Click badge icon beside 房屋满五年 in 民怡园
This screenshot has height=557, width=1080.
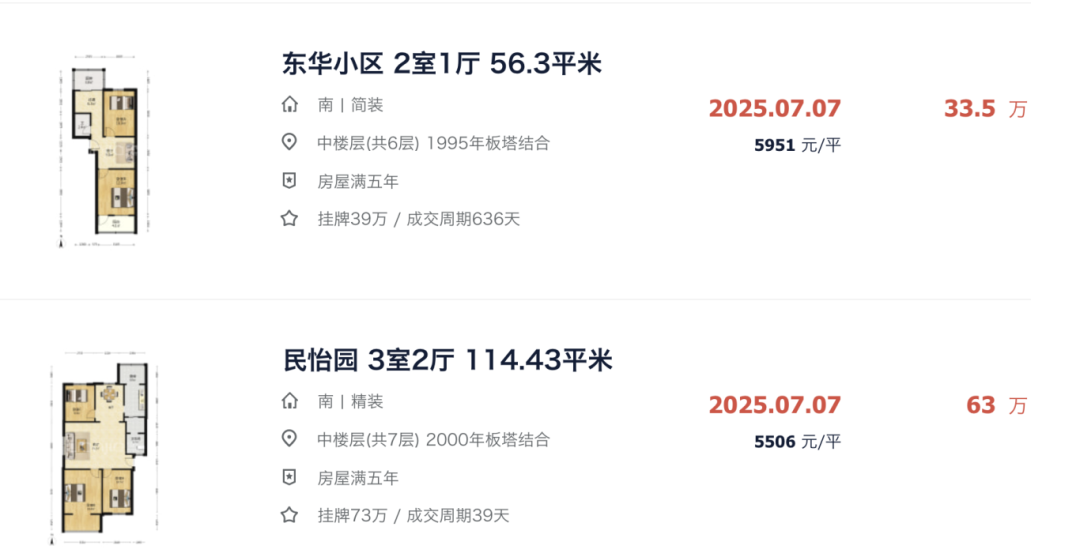point(290,477)
